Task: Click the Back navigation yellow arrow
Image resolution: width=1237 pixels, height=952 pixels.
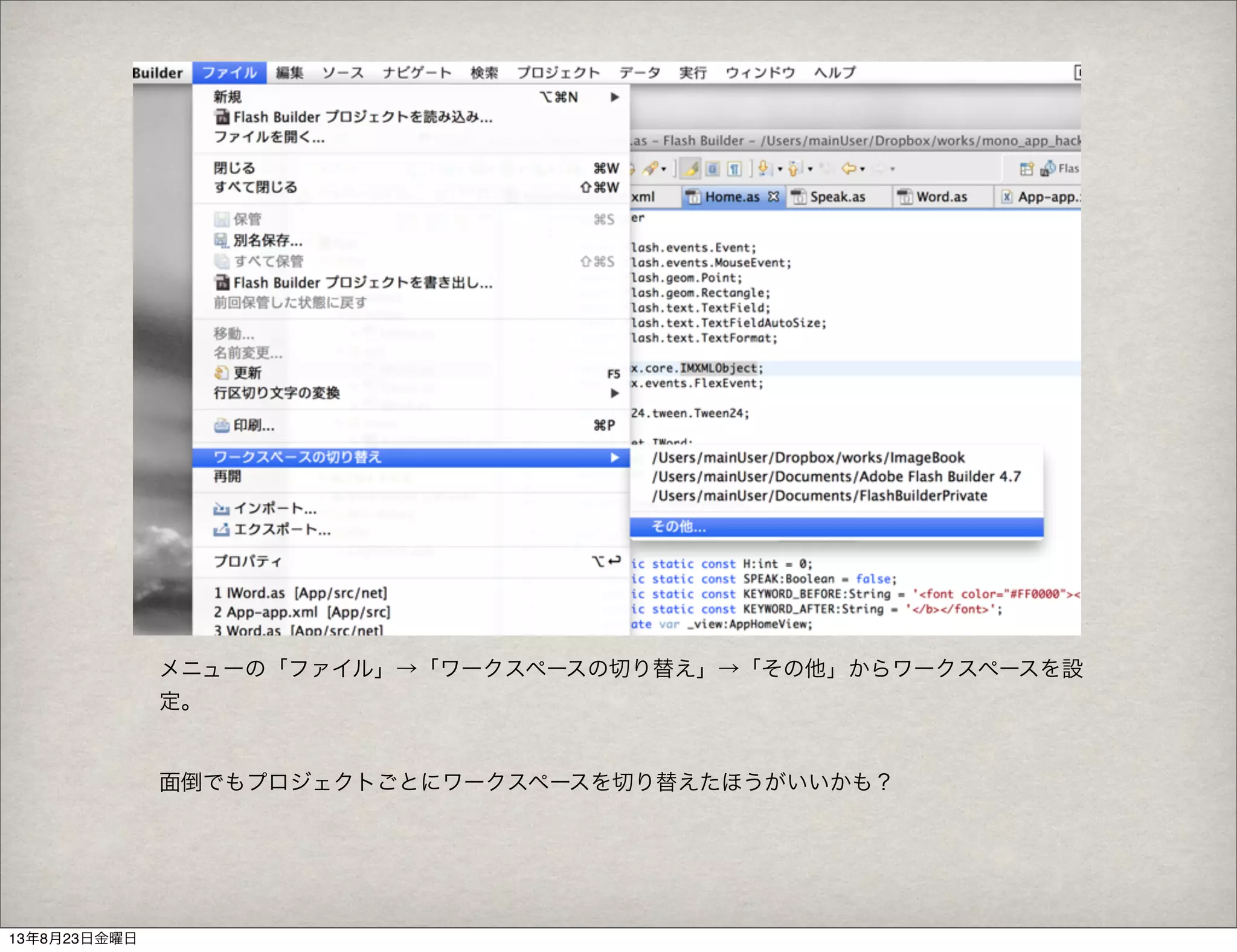Action: point(849,169)
